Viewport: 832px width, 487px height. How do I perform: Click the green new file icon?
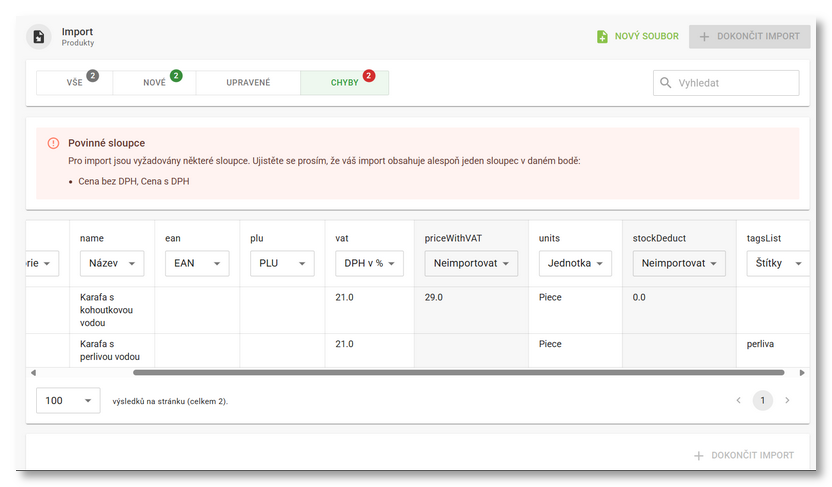pos(602,37)
